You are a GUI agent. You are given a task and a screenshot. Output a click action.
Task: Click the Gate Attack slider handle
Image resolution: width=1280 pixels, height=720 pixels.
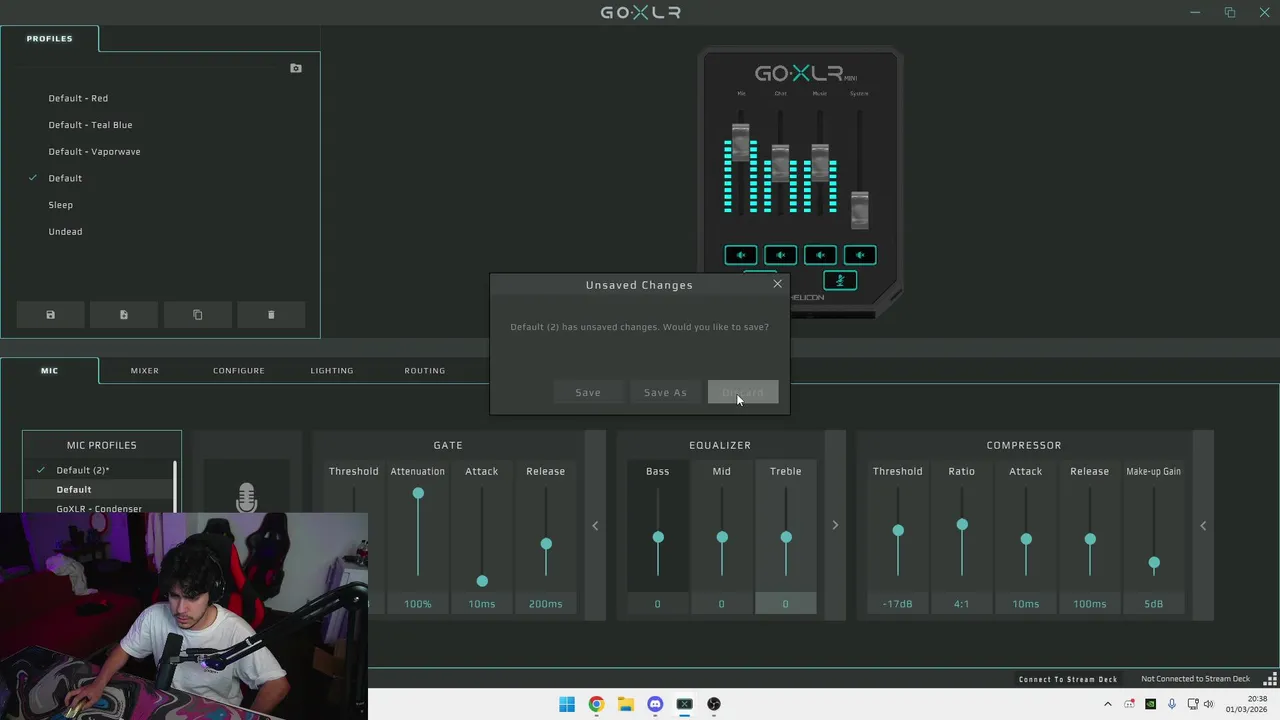482,581
